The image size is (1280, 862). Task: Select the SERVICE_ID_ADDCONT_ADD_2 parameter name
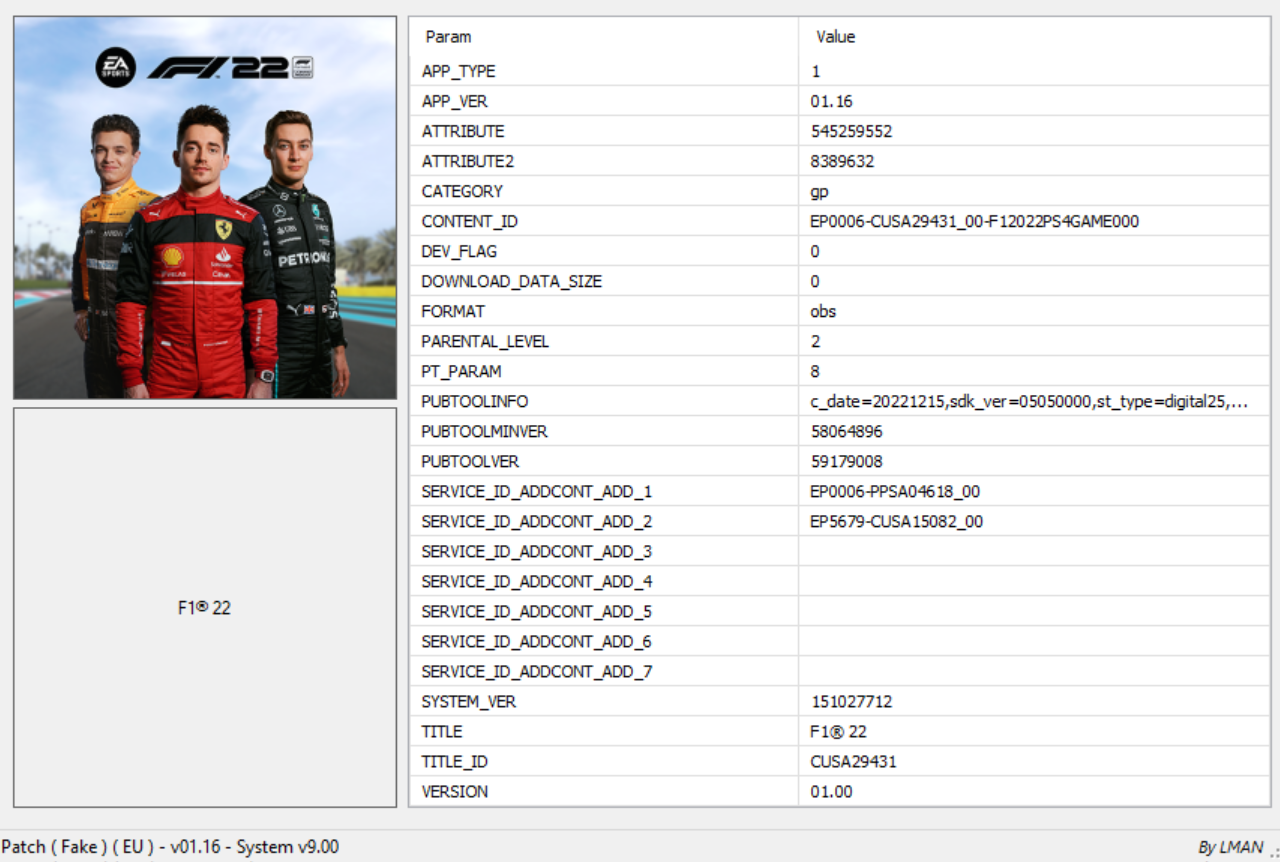coord(536,521)
